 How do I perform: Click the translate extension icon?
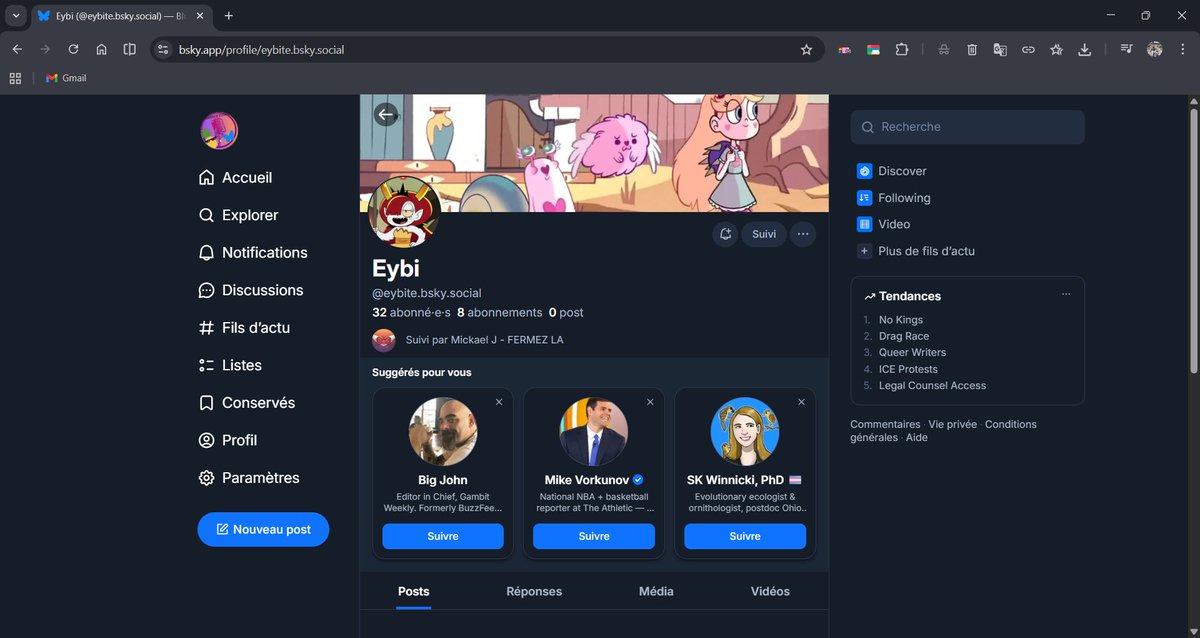click(x=1000, y=49)
